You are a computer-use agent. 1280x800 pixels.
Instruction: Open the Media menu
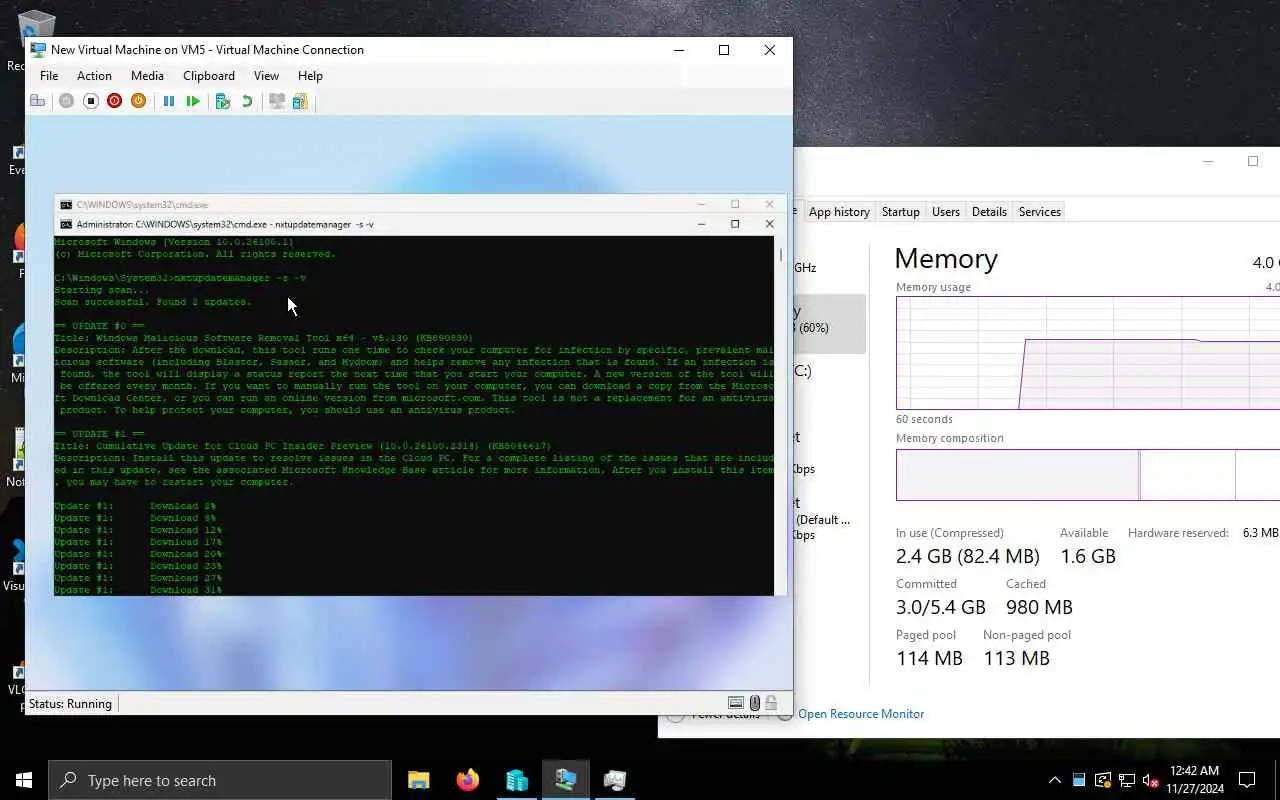[x=147, y=76]
